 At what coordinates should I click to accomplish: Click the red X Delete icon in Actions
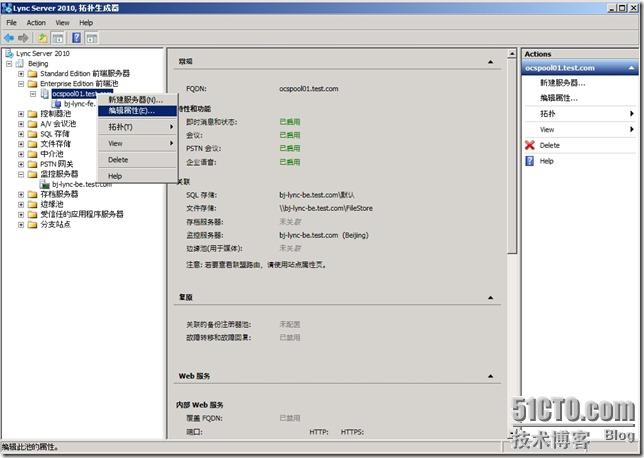530,145
